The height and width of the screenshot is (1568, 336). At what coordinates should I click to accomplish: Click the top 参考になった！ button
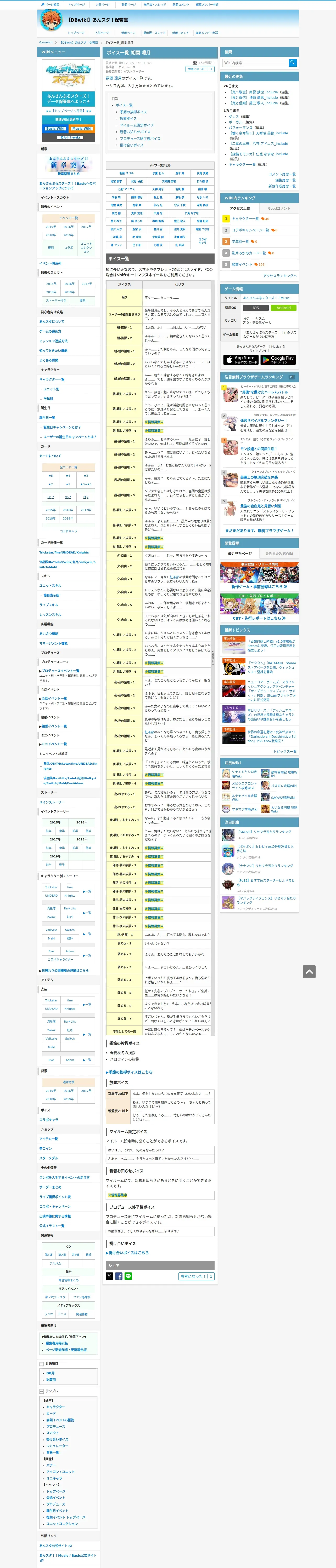pos(200,70)
